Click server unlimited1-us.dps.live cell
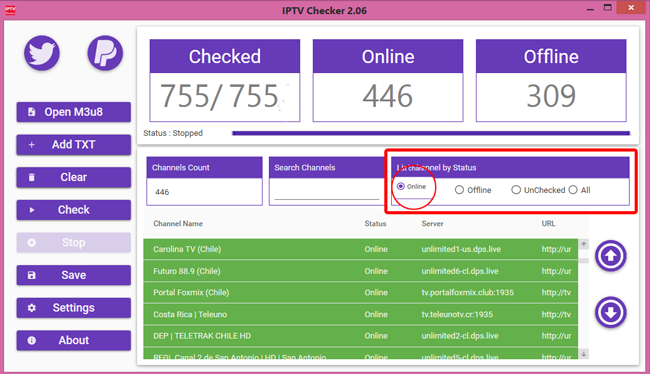This screenshot has width=650, height=374. [x=461, y=249]
